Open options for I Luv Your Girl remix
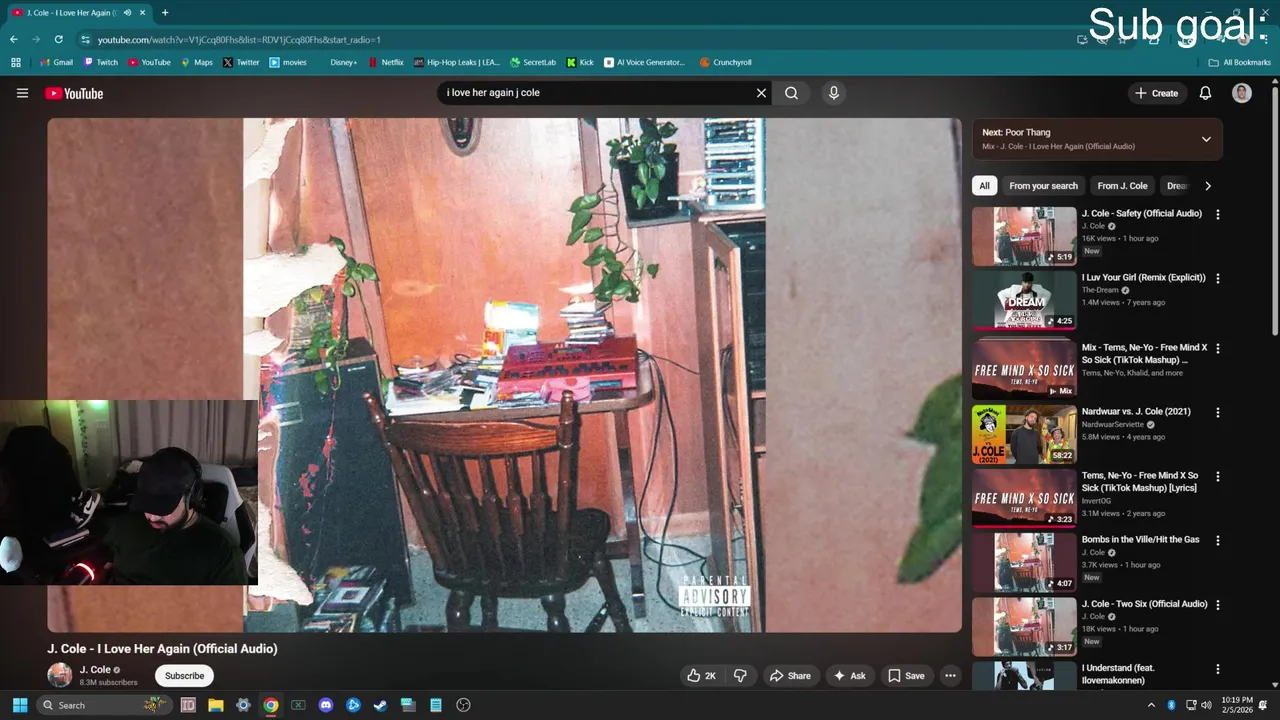 click(x=1217, y=278)
